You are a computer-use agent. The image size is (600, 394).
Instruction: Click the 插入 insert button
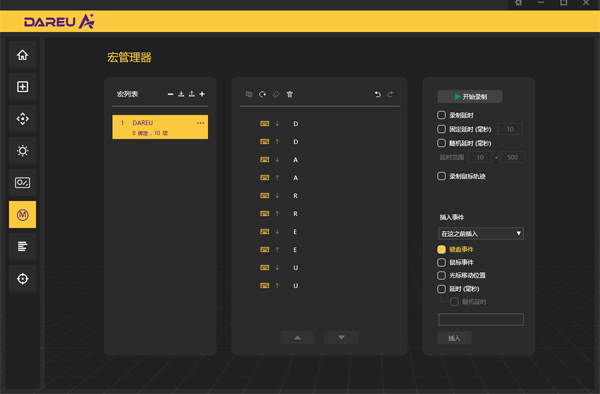point(454,338)
